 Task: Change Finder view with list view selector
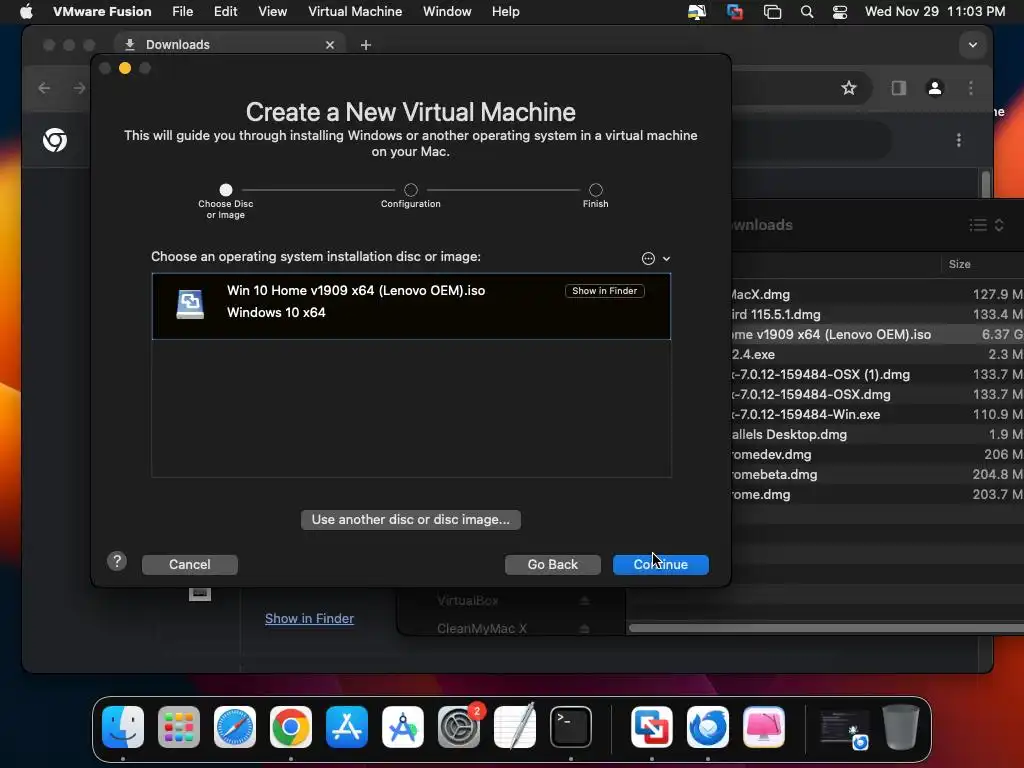tap(986, 225)
